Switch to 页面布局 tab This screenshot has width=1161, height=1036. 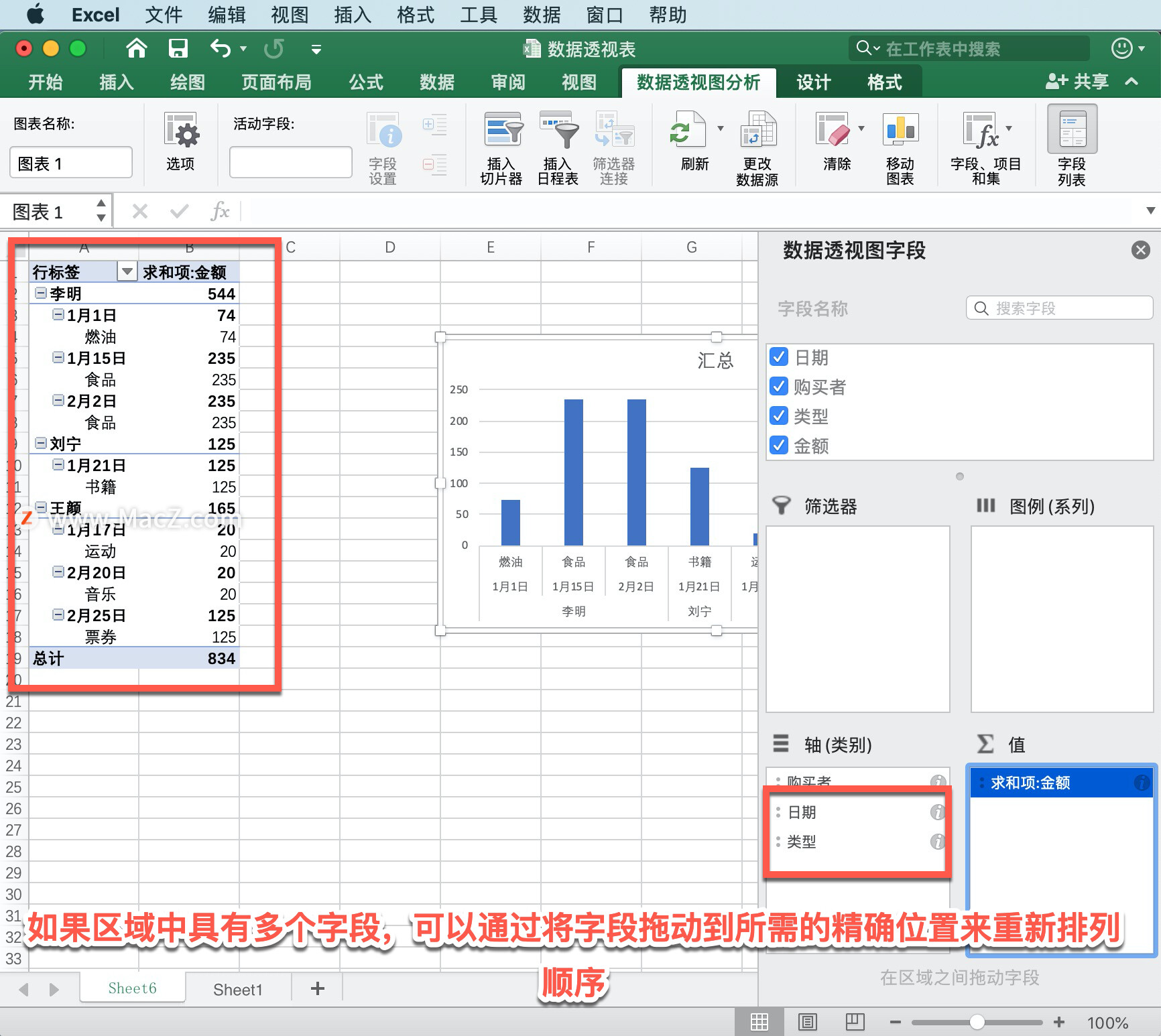[276, 82]
